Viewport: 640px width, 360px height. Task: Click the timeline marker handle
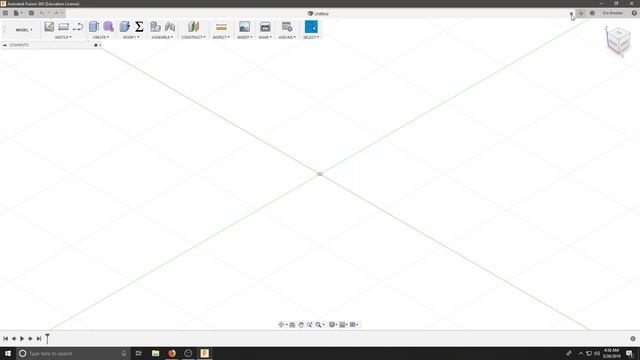click(x=47, y=338)
